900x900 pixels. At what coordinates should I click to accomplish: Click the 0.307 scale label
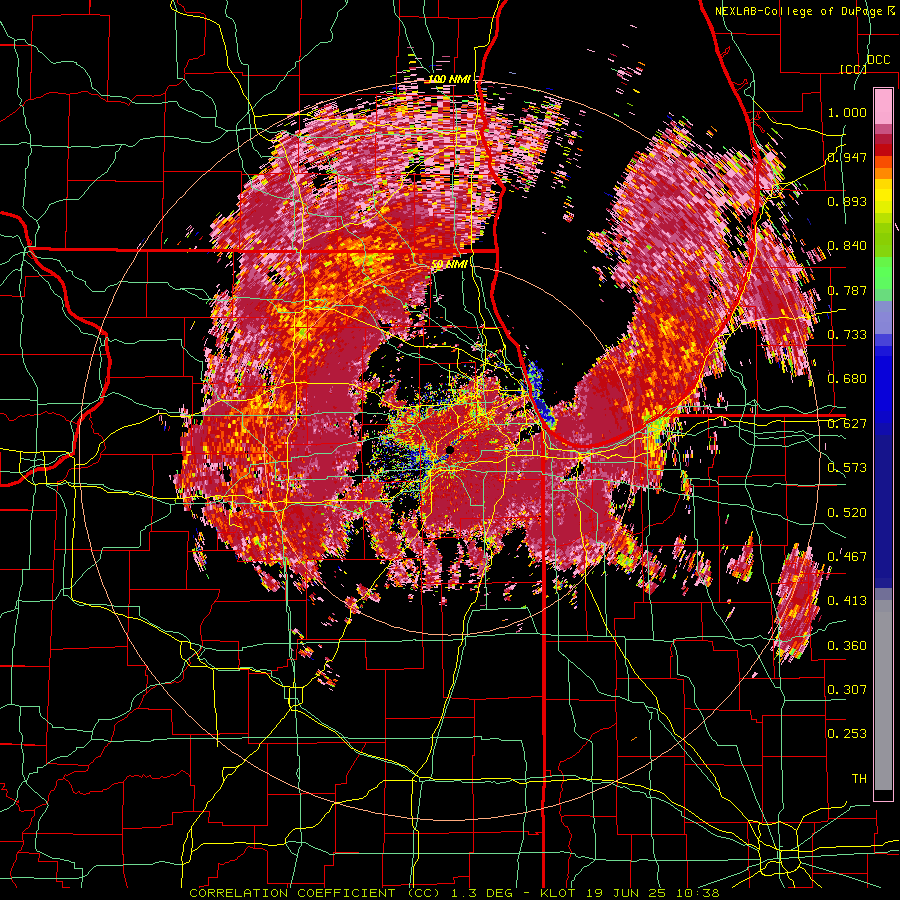(x=847, y=690)
